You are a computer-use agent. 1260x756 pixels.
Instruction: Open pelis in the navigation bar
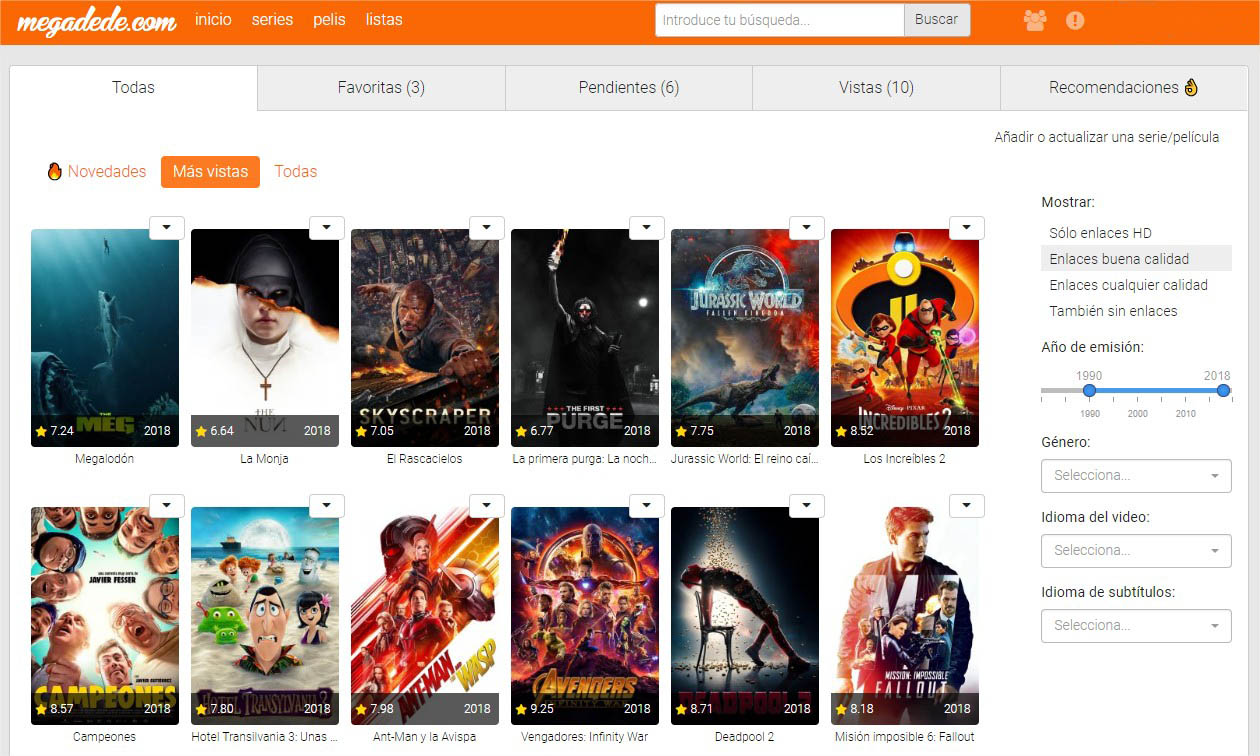(x=329, y=19)
